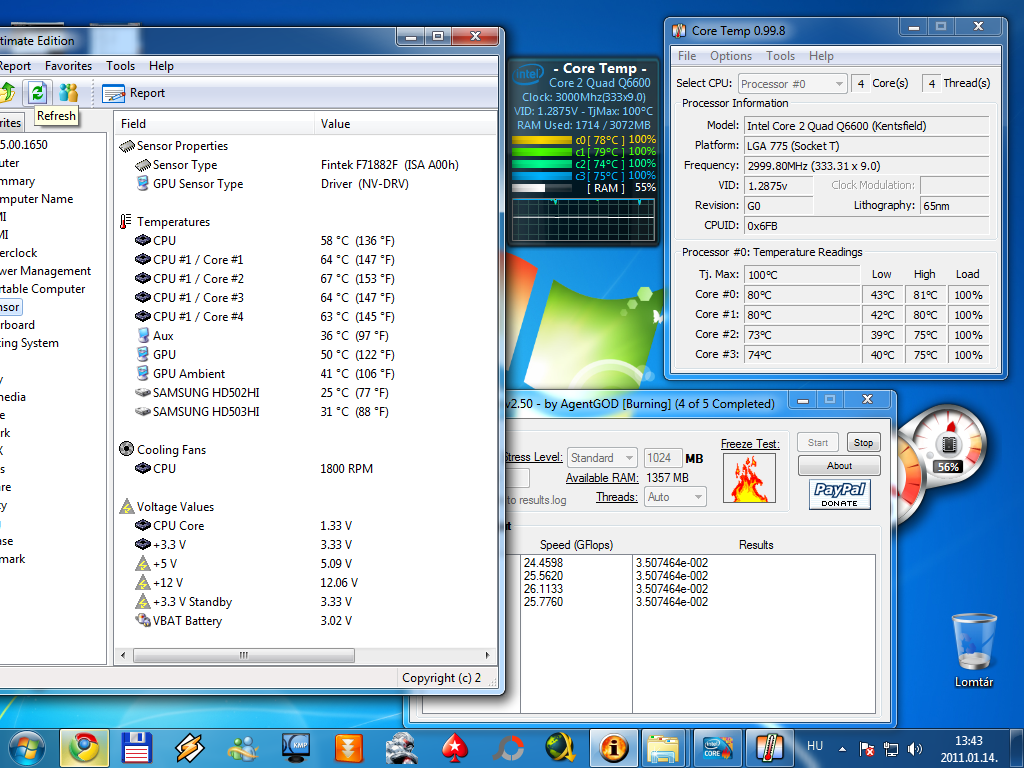This screenshot has width=1024, height=768.
Task: Open Windows Live Messenger from taskbar
Action: [x=243, y=748]
